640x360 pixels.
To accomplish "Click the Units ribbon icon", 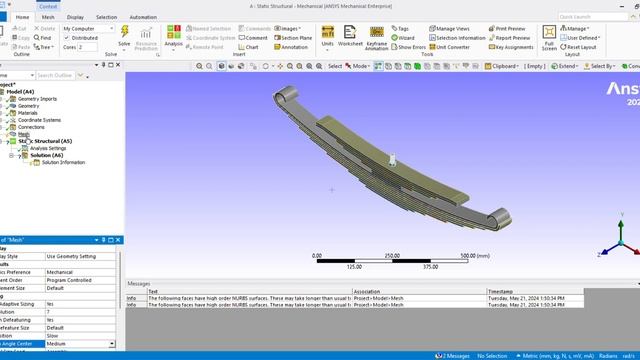I will [x=327, y=32].
